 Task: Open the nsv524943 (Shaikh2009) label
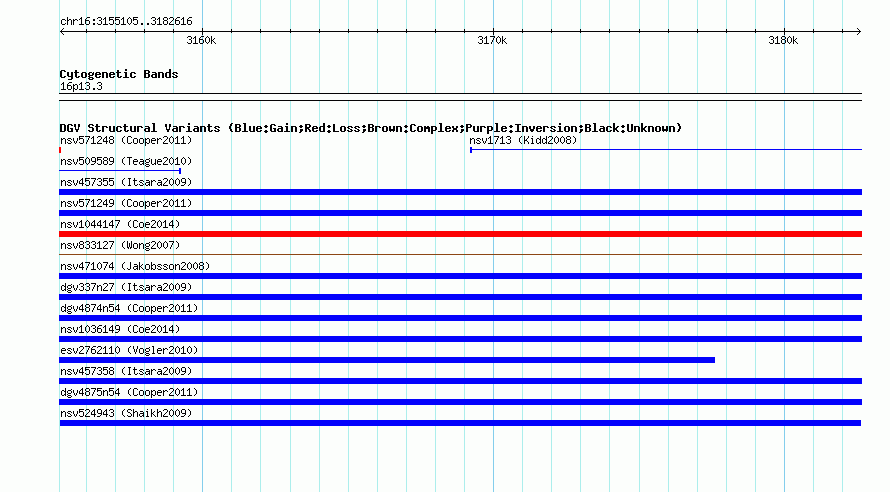point(126,413)
